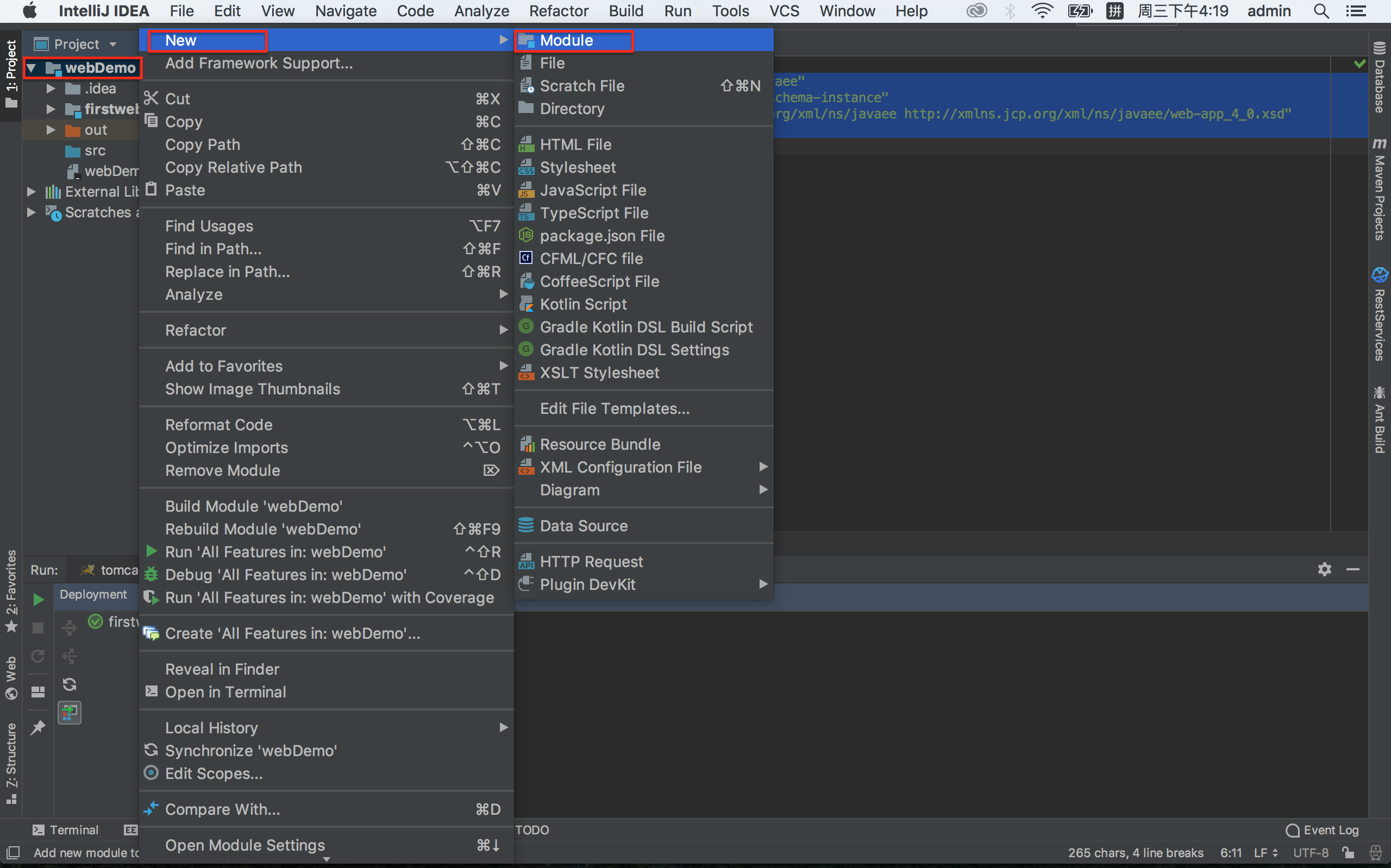This screenshot has height=868, width=1391.
Task: Select Module from the New submenu
Action: pyautogui.click(x=566, y=40)
